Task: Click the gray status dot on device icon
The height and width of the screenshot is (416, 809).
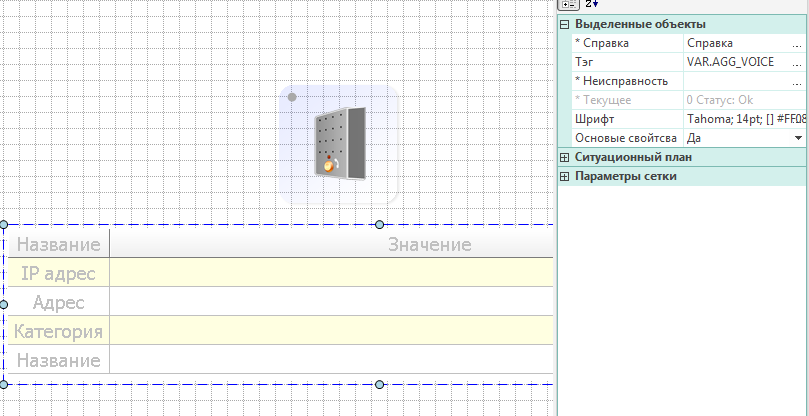Action: [292, 97]
